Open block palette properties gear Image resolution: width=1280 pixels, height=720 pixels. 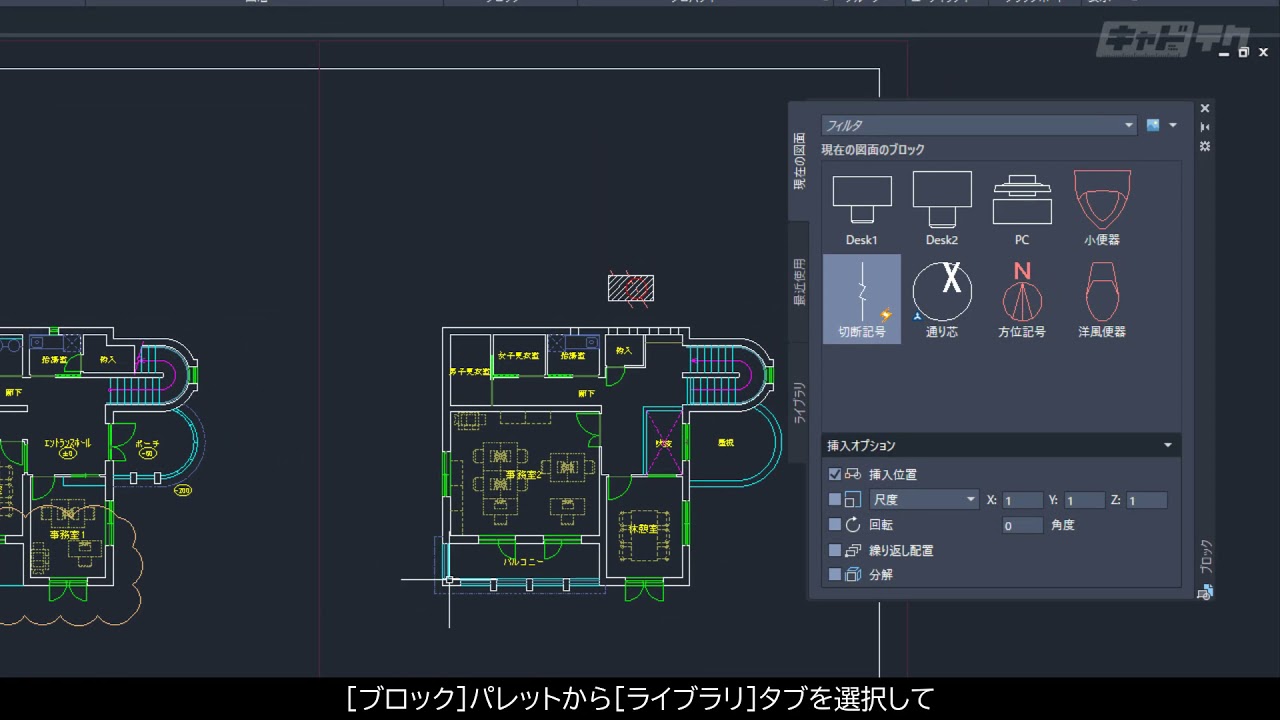pos(1205,146)
